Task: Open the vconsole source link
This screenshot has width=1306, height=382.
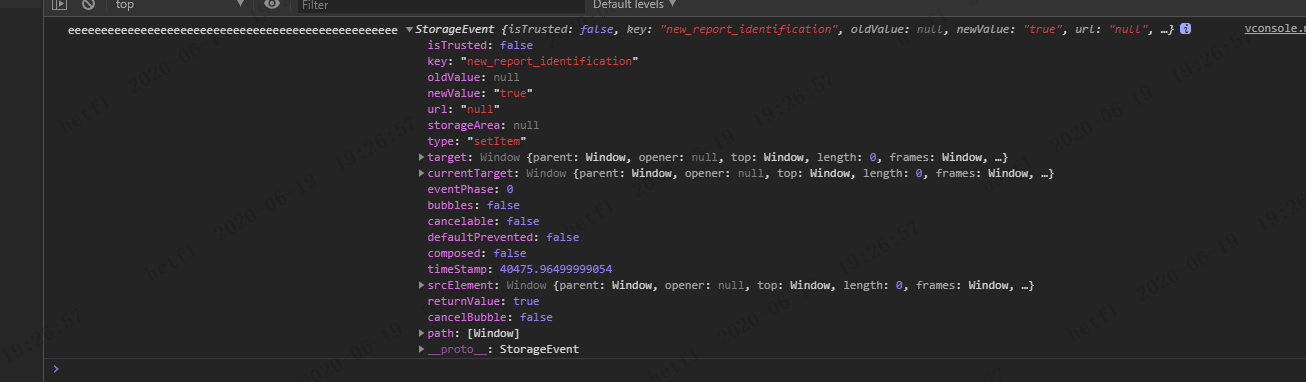Action: (1274, 29)
